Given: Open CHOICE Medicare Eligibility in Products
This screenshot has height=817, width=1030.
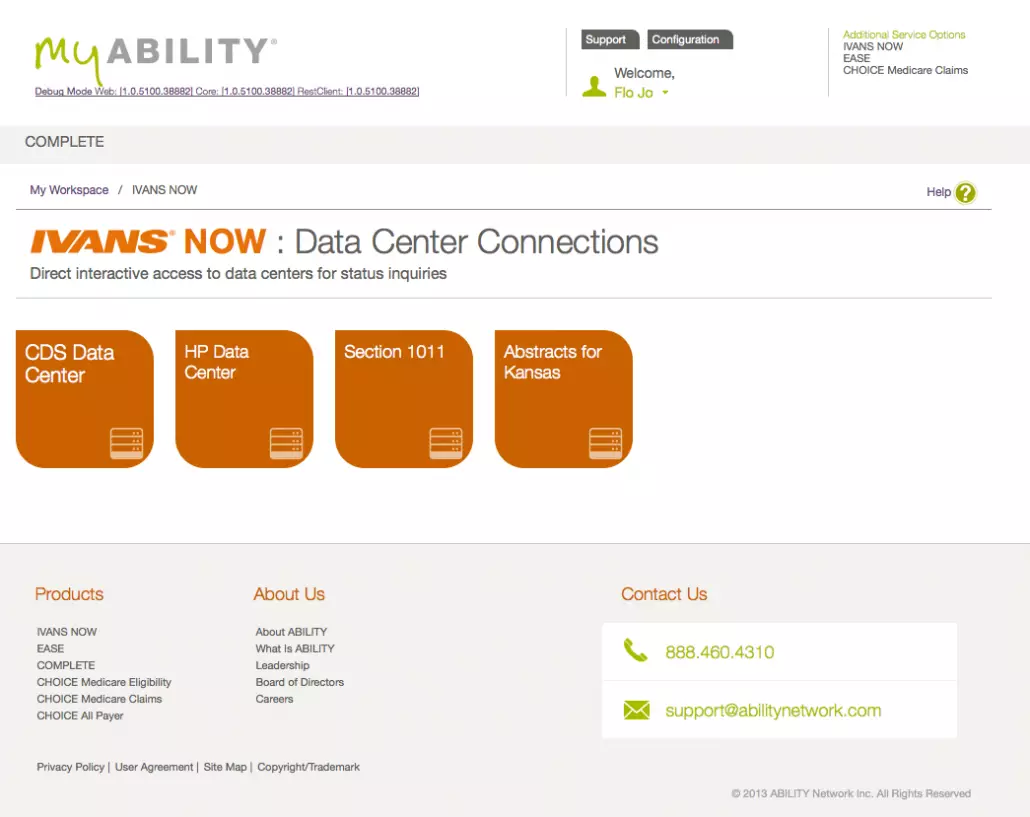Looking at the screenshot, I should pos(104,682).
